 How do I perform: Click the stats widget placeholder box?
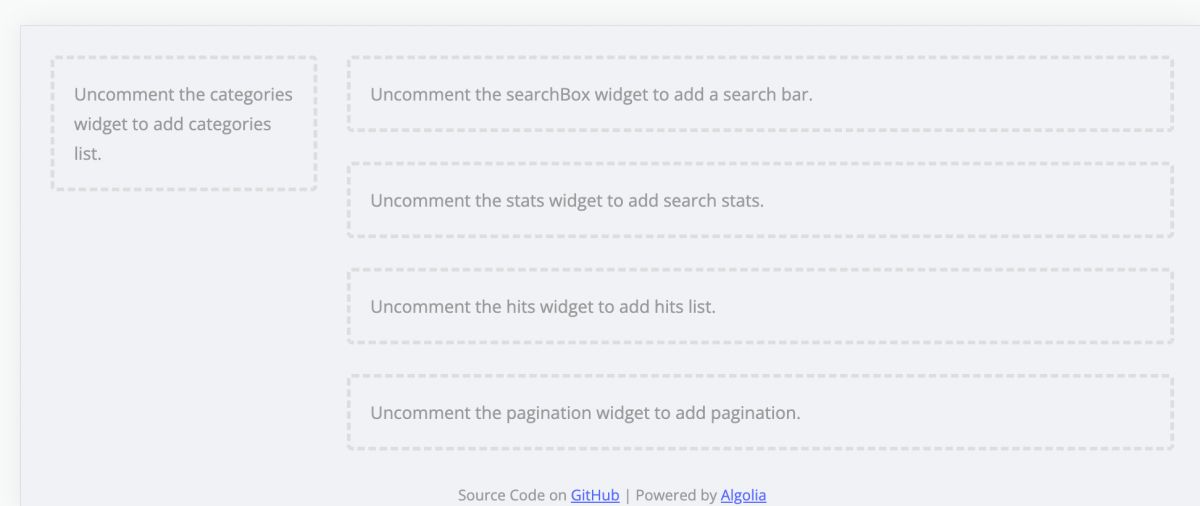760,200
